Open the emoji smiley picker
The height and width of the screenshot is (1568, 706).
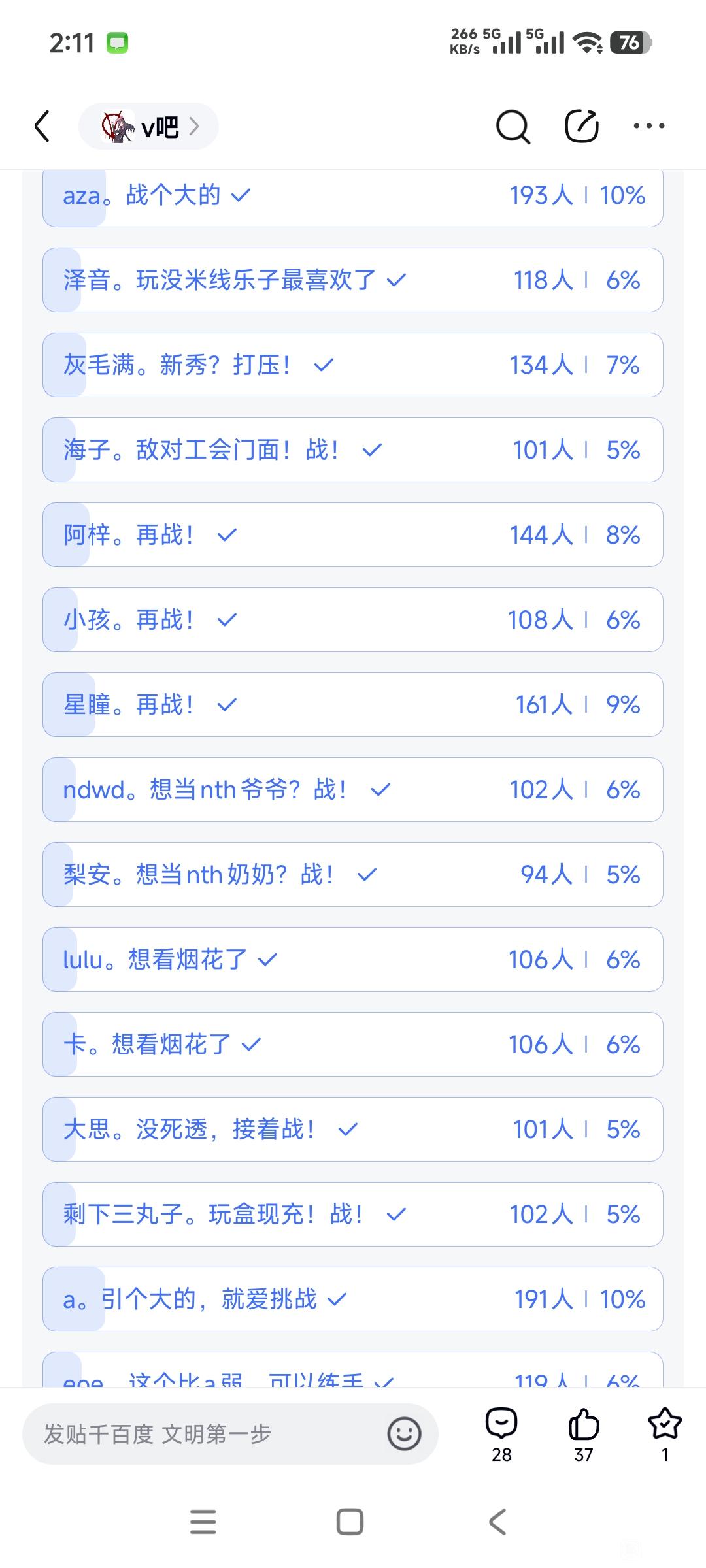[x=404, y=1434]
